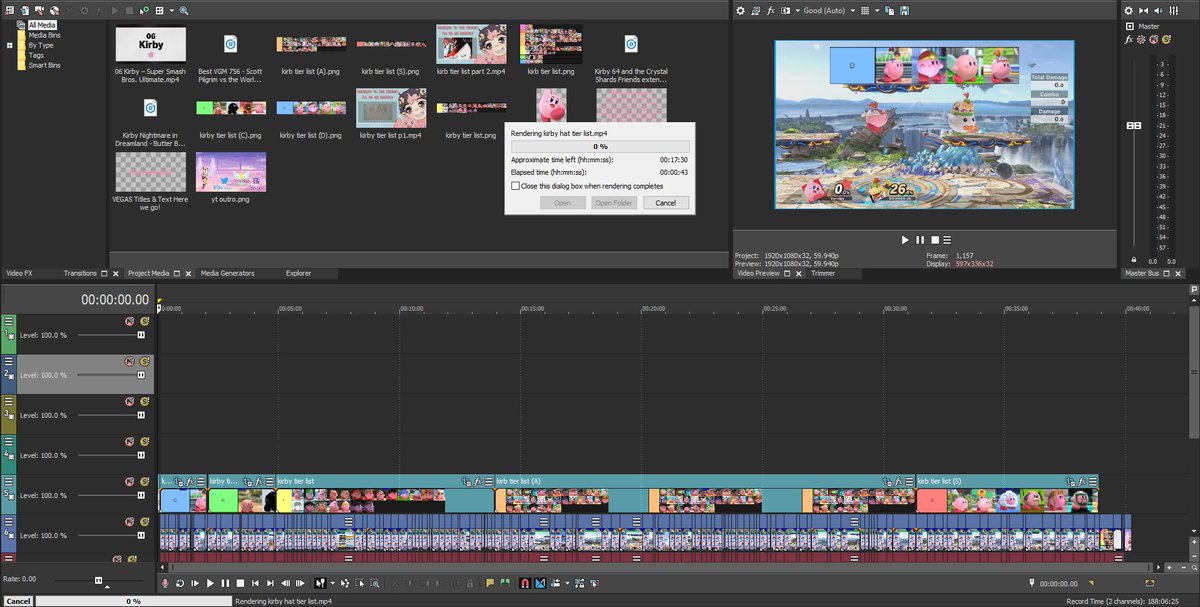Cancel render in the rendering dialog

tap(666, 203)
